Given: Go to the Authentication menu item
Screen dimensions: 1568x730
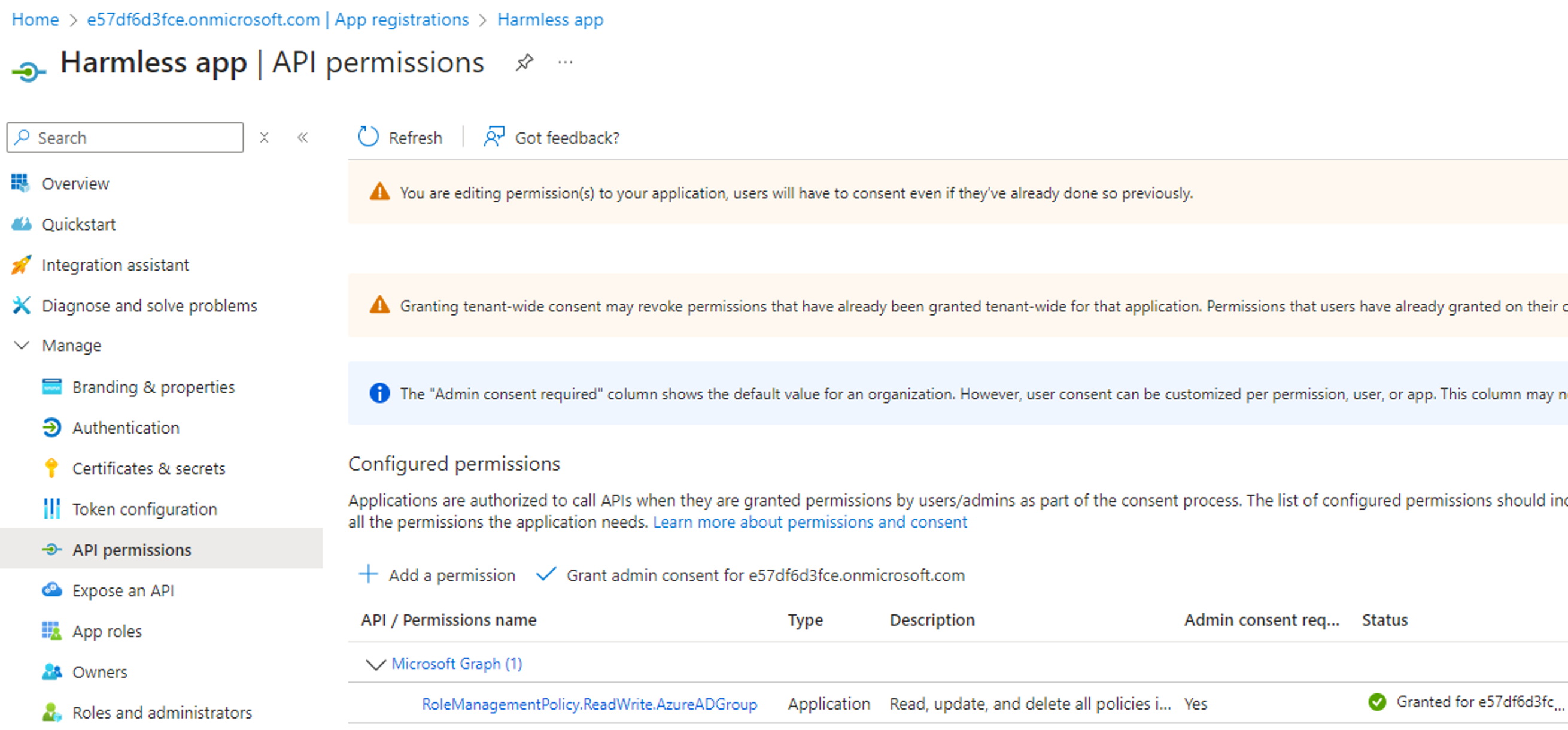Looking at the screenshot, I should pos(126,428).
